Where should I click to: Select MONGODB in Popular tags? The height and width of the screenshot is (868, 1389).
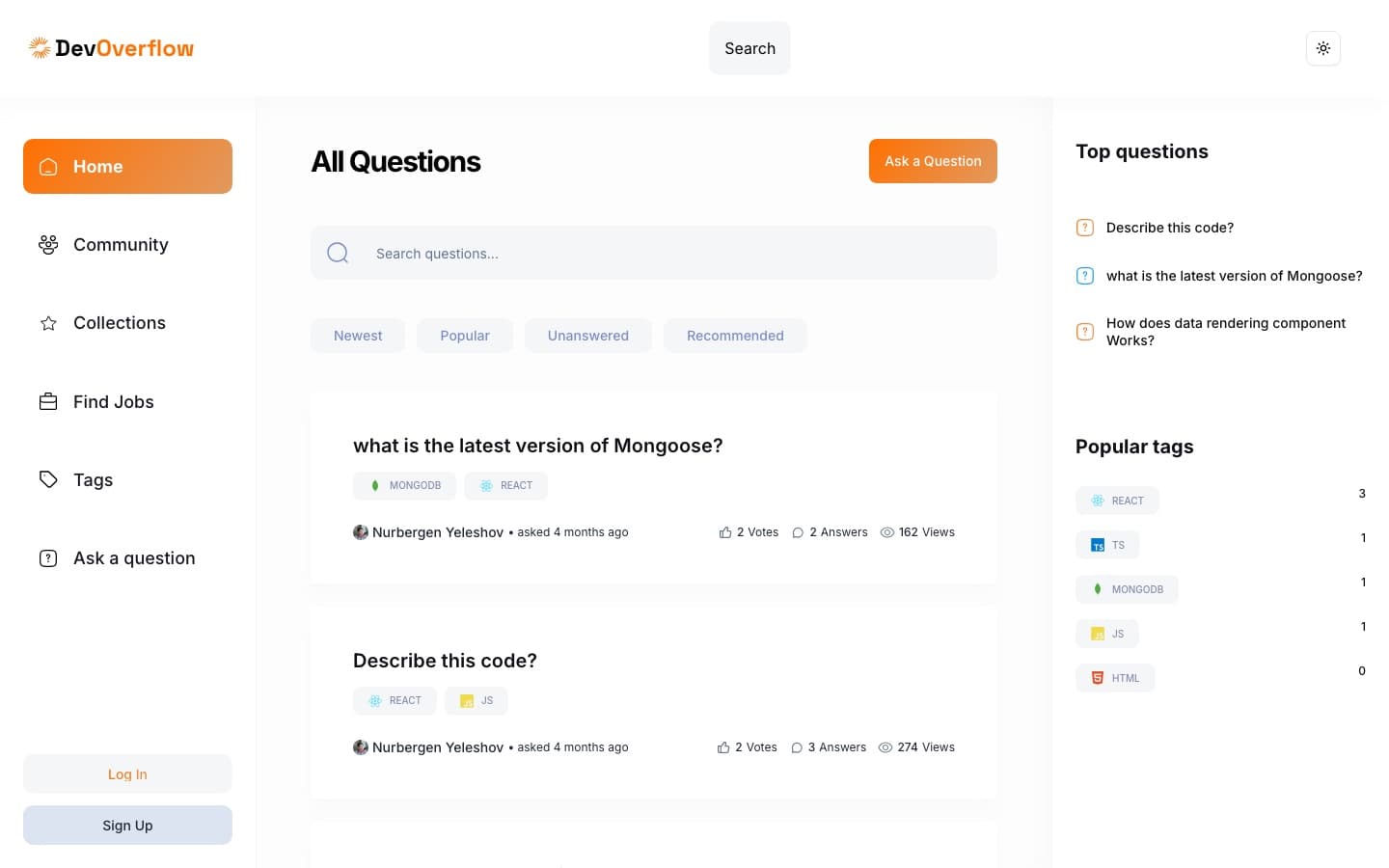(1127, 589)
